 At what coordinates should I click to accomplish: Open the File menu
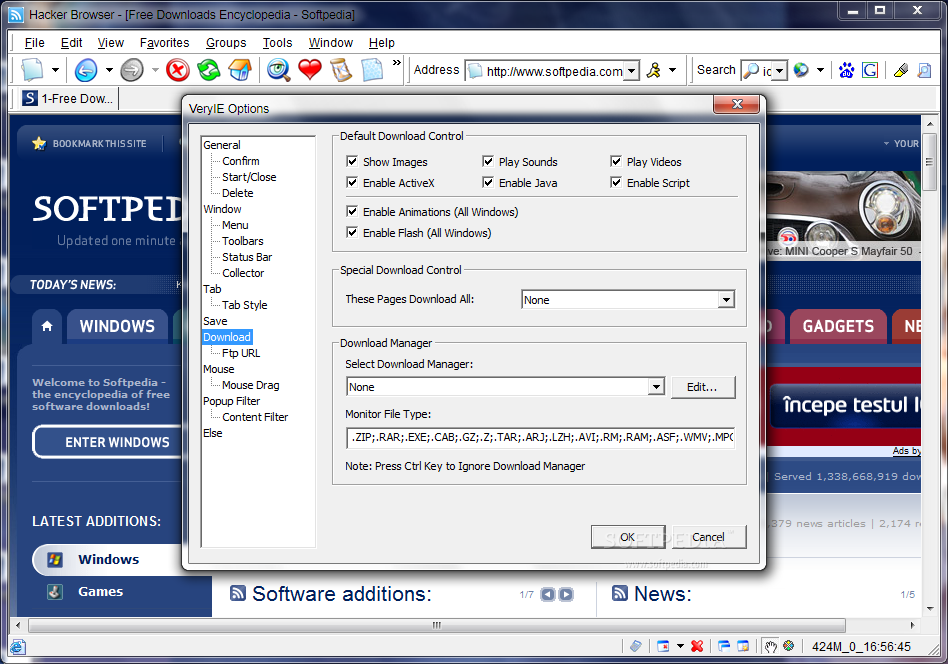34,42
